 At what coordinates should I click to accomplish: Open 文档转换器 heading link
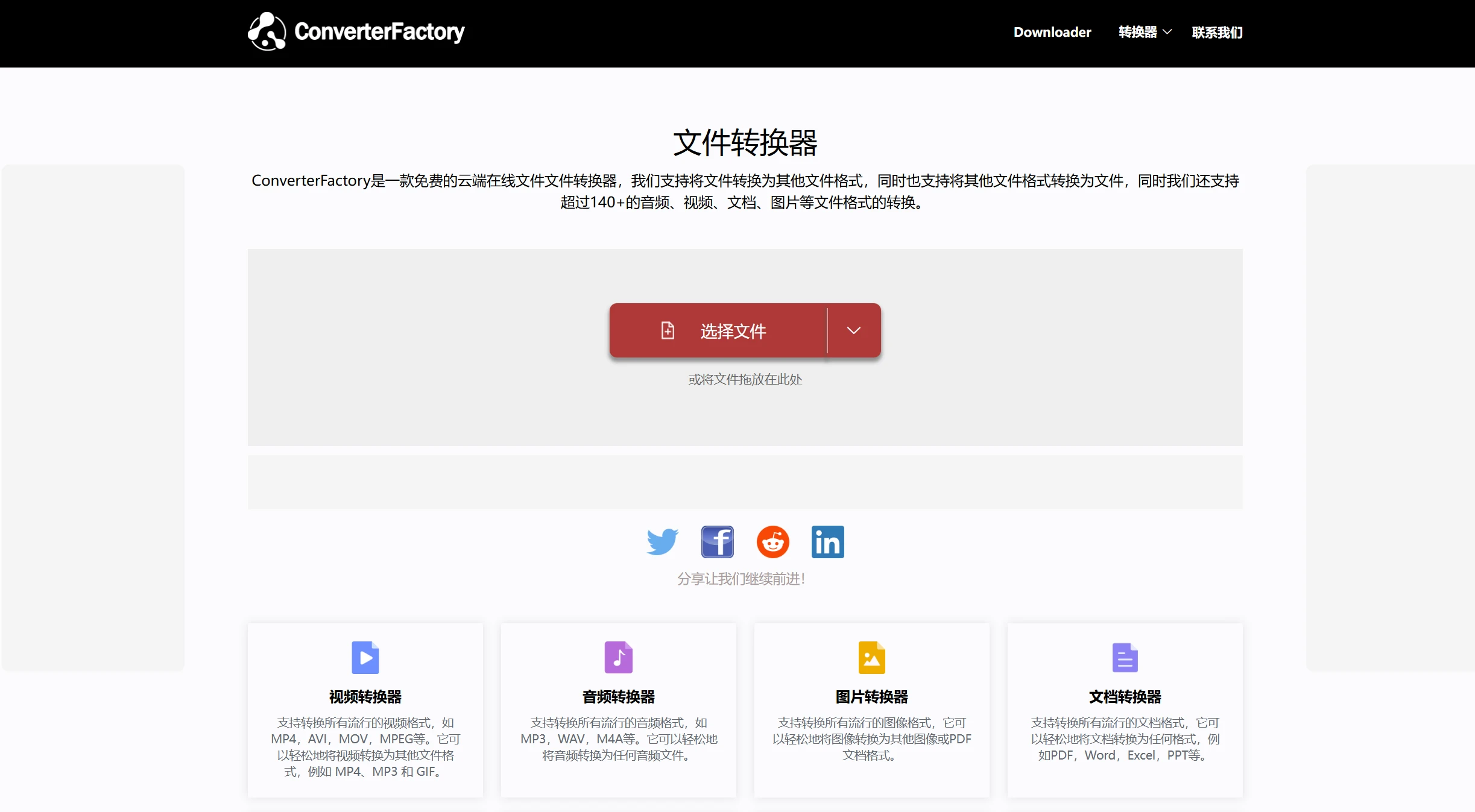[x=1125, y=697]
